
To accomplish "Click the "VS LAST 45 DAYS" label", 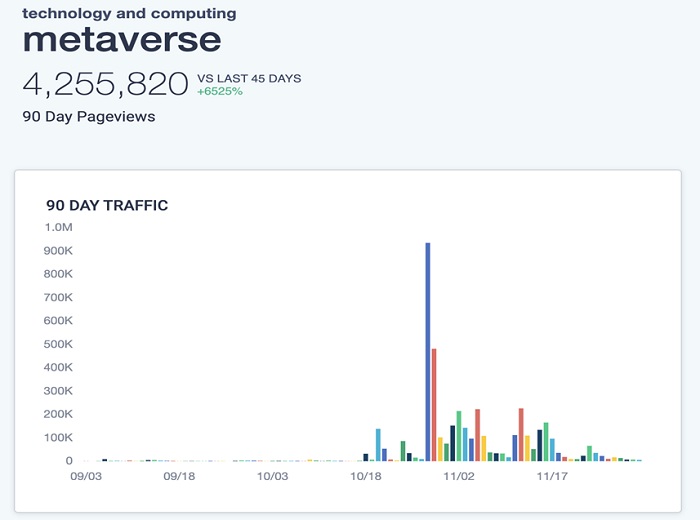I will (249, 79).
